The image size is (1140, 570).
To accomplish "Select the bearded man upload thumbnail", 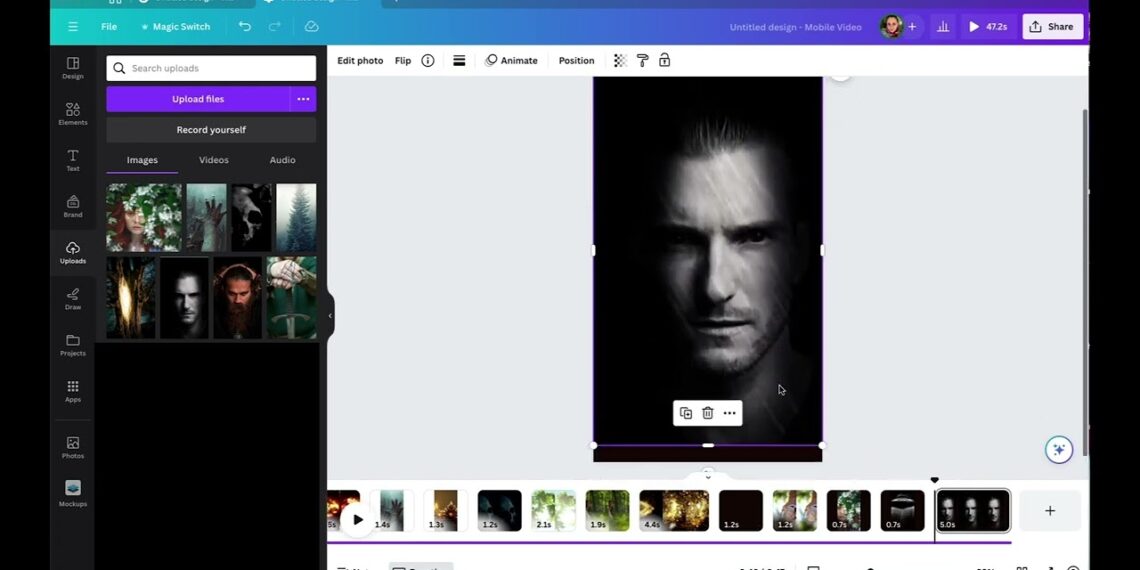I will [237, 297].
